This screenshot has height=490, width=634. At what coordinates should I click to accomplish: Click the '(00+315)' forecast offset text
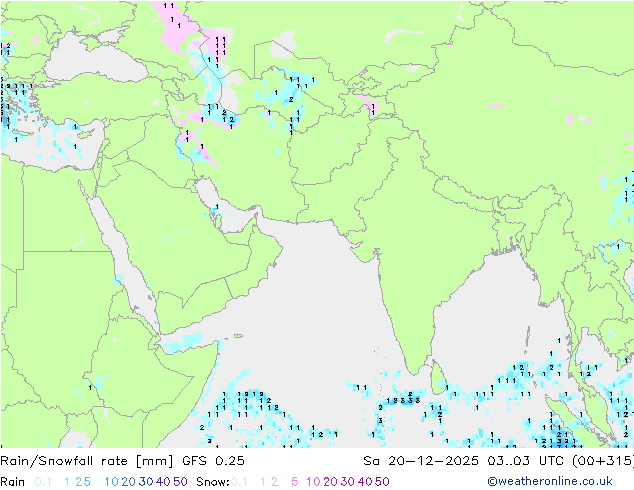point(603,461)
